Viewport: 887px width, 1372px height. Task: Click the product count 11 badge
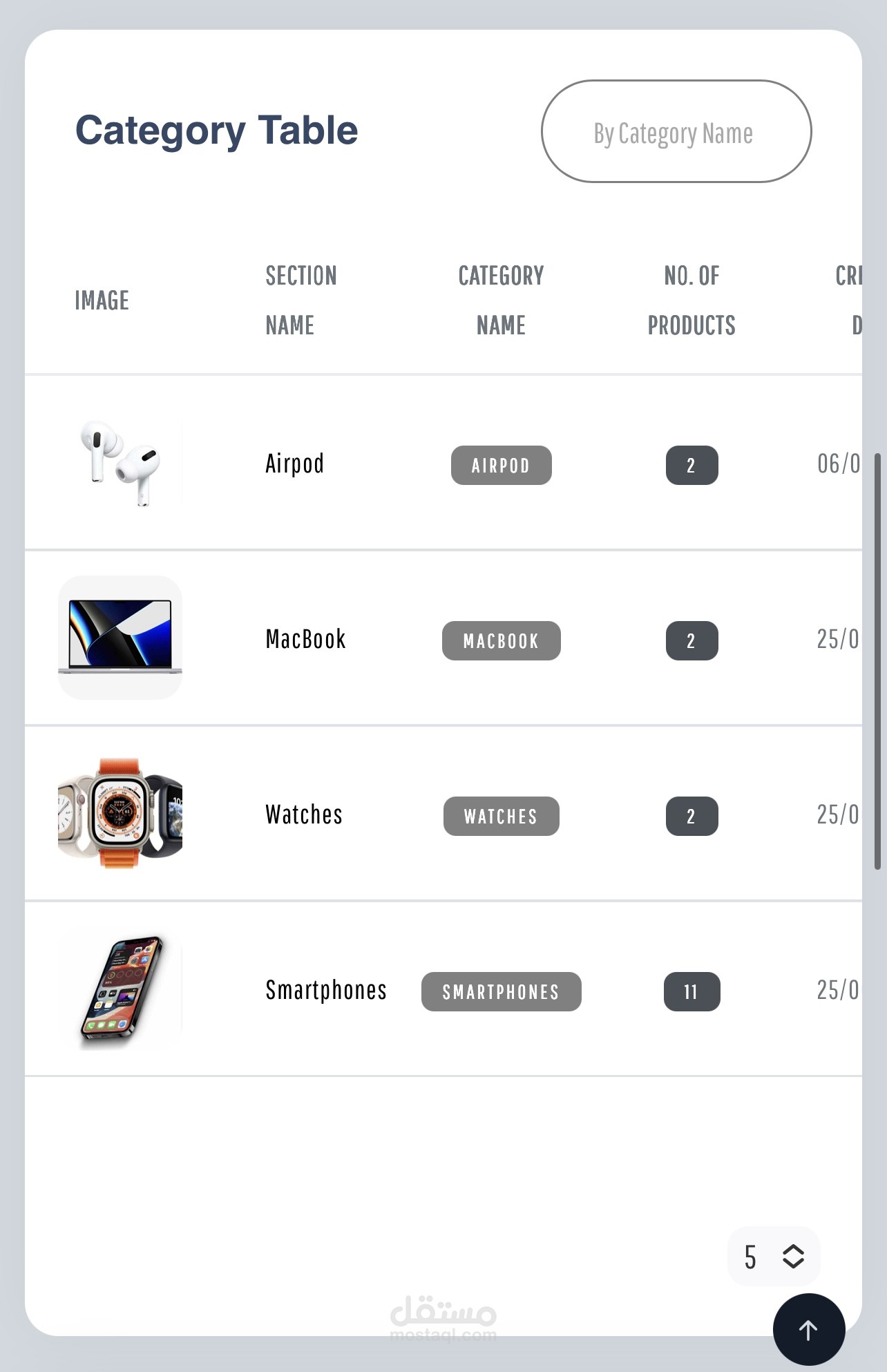tap(692, 992)
